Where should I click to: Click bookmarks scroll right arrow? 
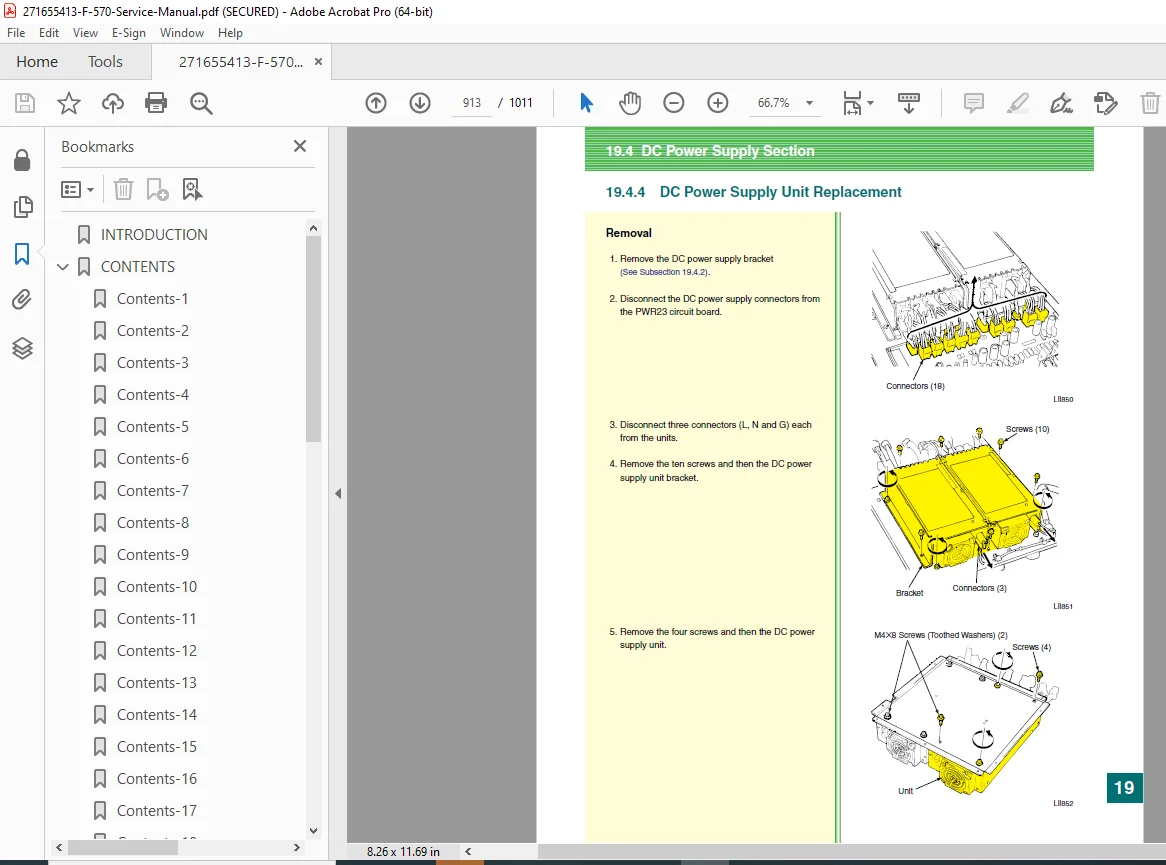[297, 847]
